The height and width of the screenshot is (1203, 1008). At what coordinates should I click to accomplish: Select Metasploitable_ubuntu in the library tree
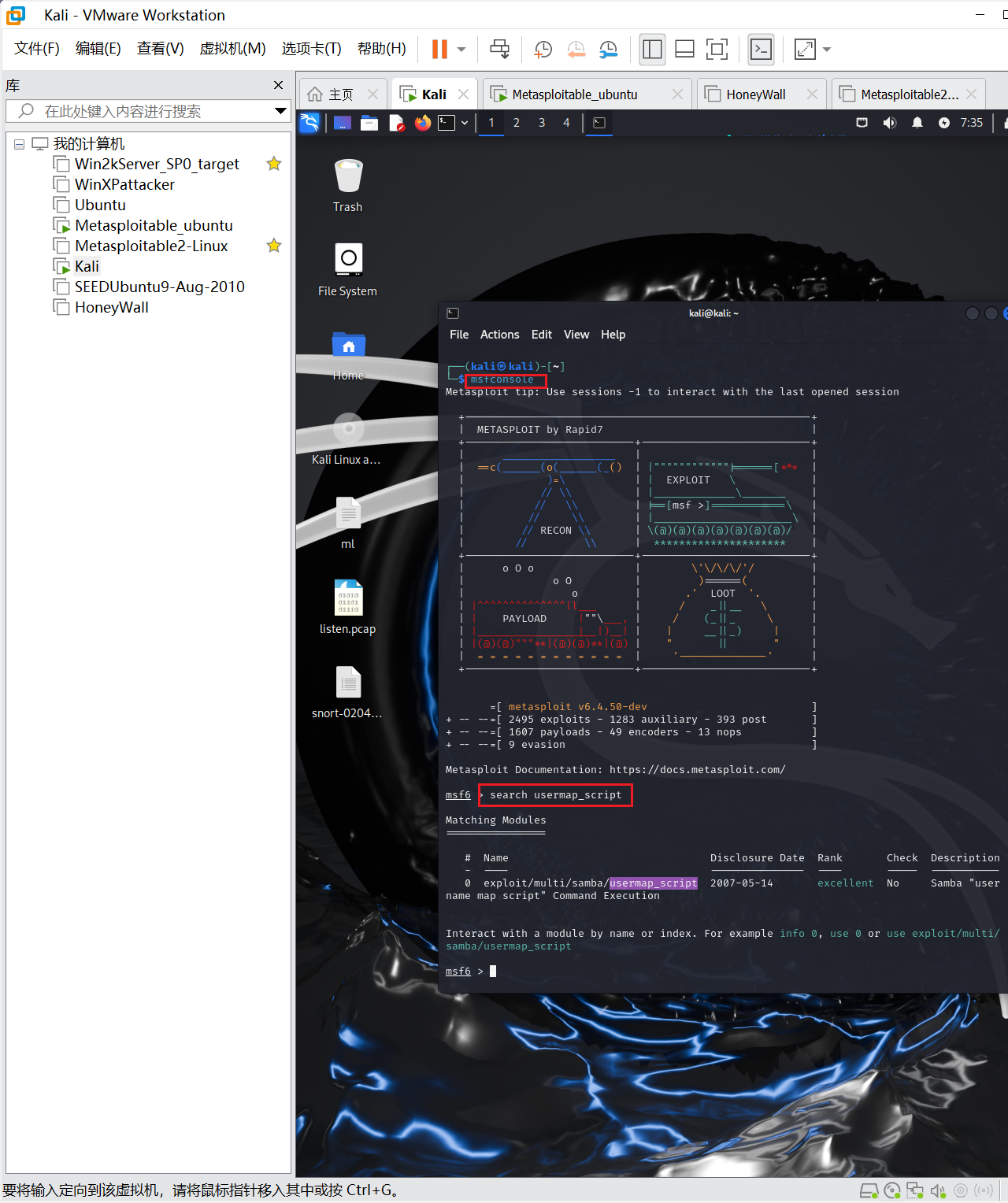coord(154,225)
